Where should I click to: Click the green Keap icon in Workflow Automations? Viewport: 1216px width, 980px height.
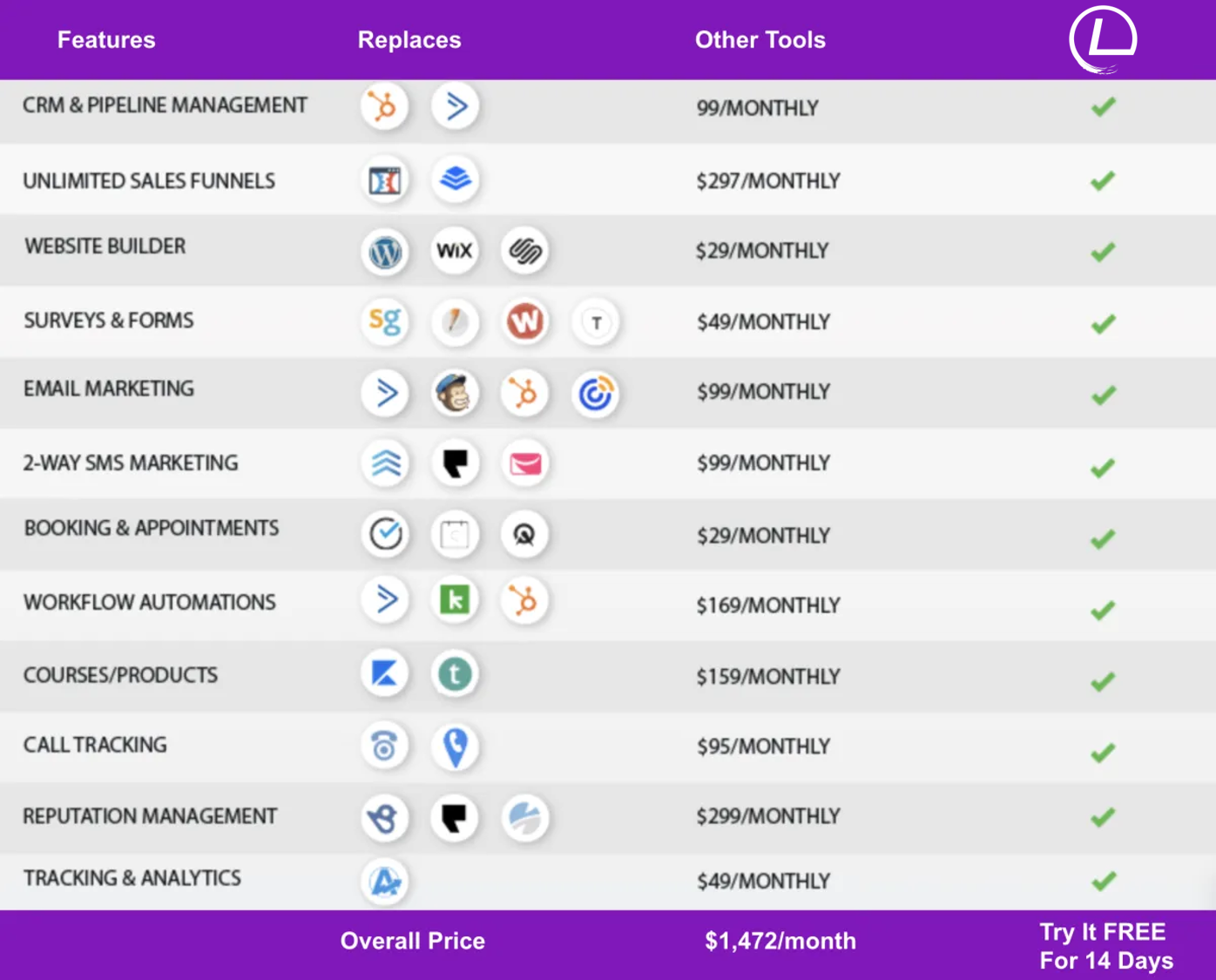click(x=455, y=600)
